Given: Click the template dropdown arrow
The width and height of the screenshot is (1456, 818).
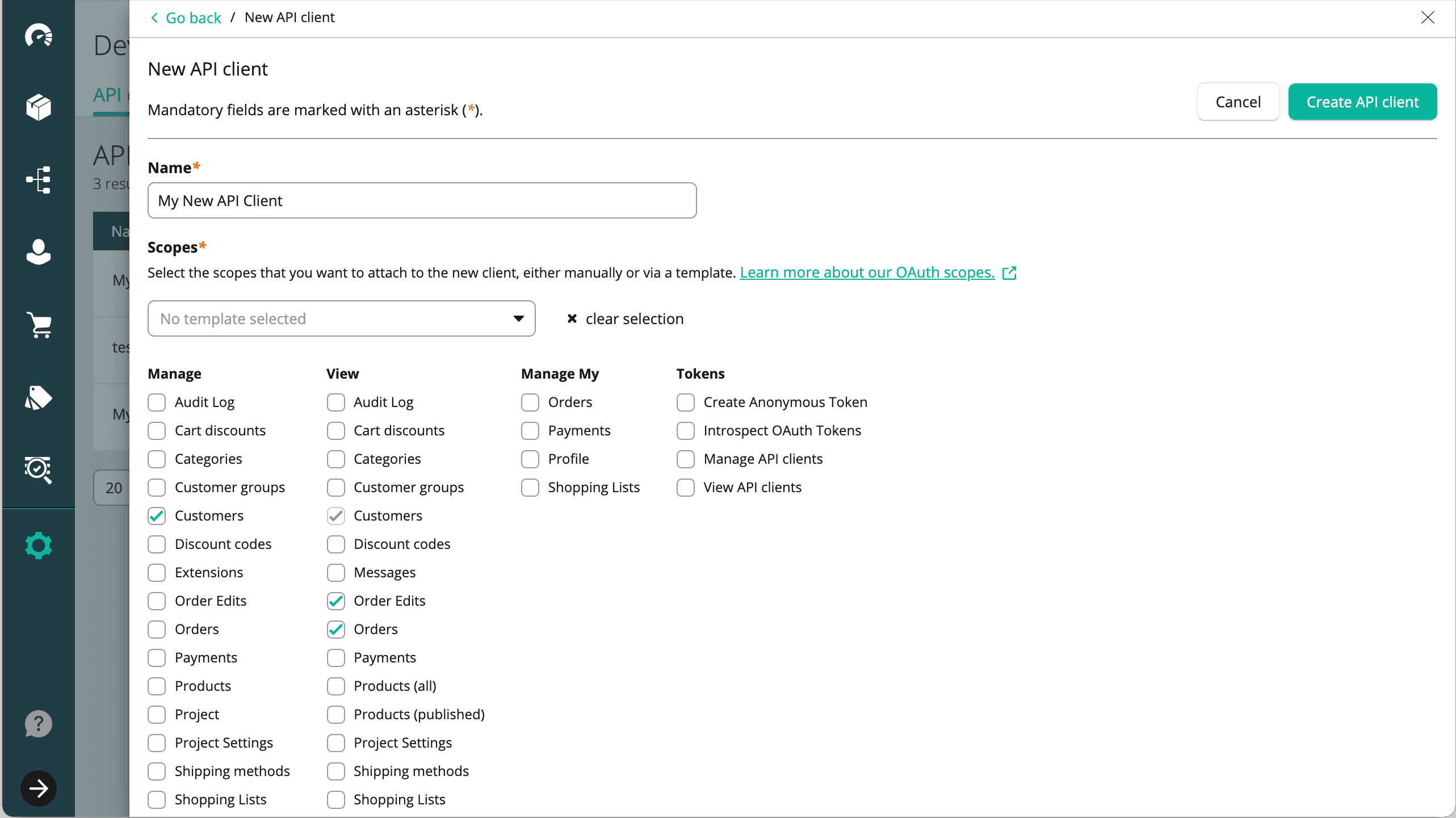Looking at the screenshot, I should 518,318.
